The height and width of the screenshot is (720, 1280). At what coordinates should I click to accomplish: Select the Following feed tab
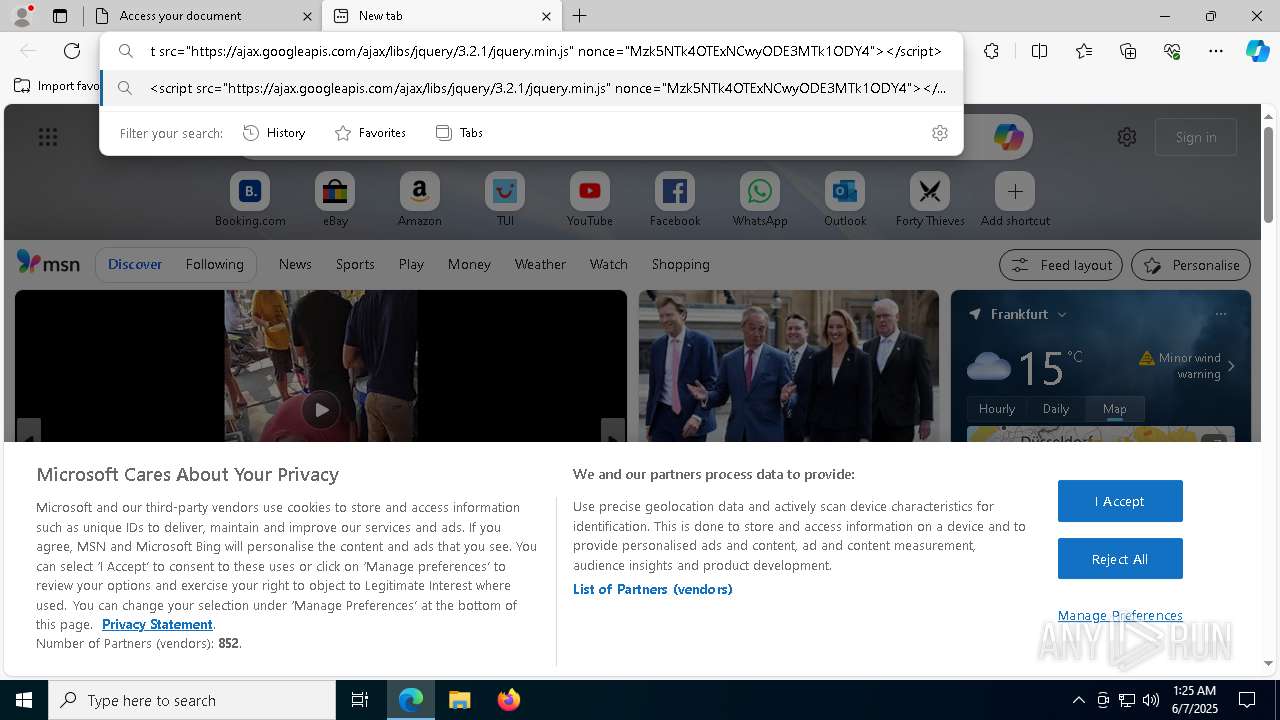pyautogui.click(x=214, y=264)
